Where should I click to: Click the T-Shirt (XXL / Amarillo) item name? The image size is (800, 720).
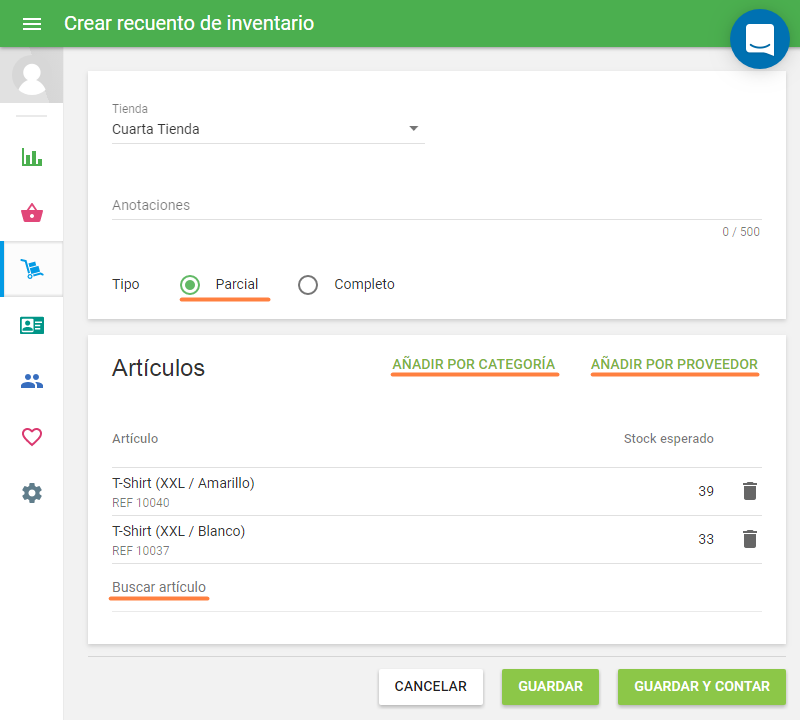pyautogui.click(x=183, y=483)
